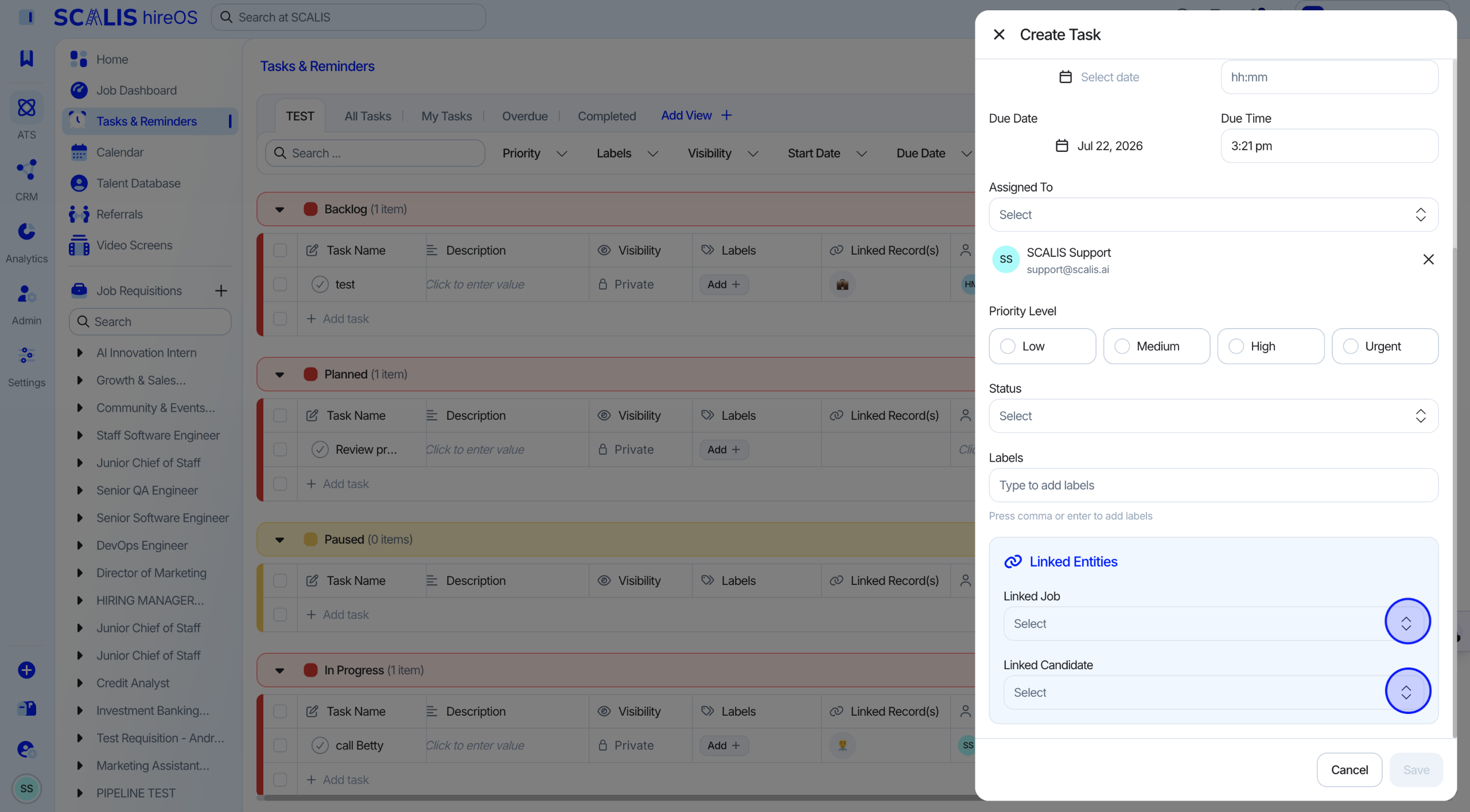
Task: Click the Due Date calendar icon
Action: point(1061,146)
